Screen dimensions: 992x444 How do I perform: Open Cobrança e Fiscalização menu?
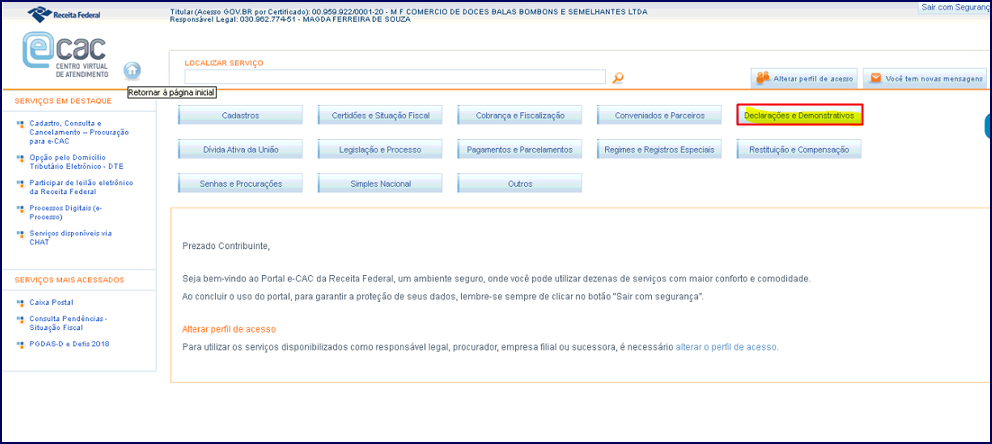point(519,115)
